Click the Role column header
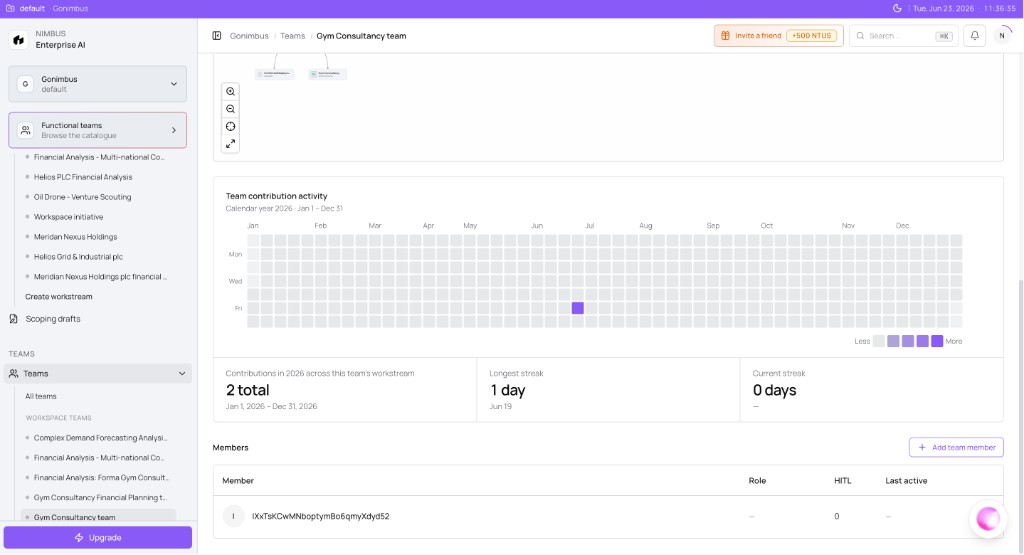The image size is (1024, 555). pyautogui.click(x=757, y=481)
